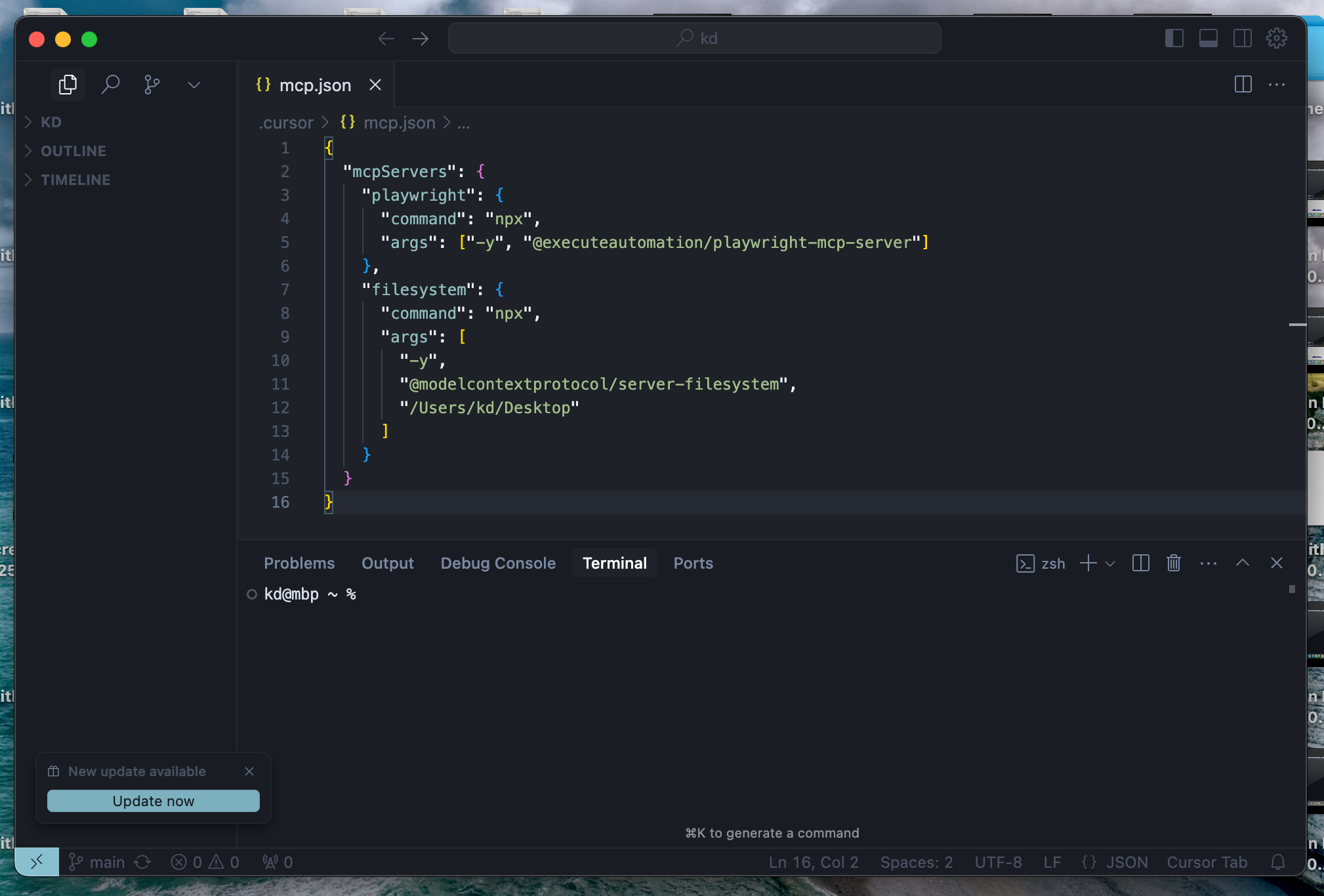Click the command search bar at the top
Viewport: 1324px width, 896px height.
694,38
